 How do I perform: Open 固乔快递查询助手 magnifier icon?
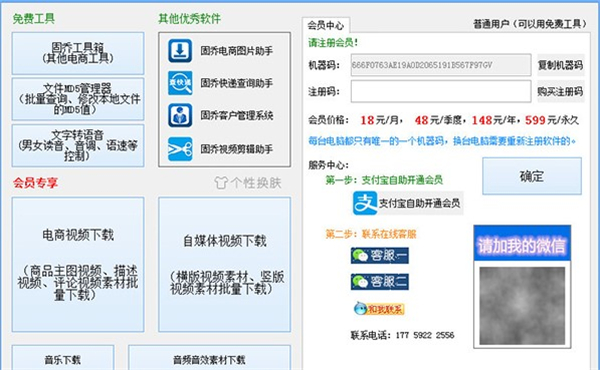(x=180, y=83)
